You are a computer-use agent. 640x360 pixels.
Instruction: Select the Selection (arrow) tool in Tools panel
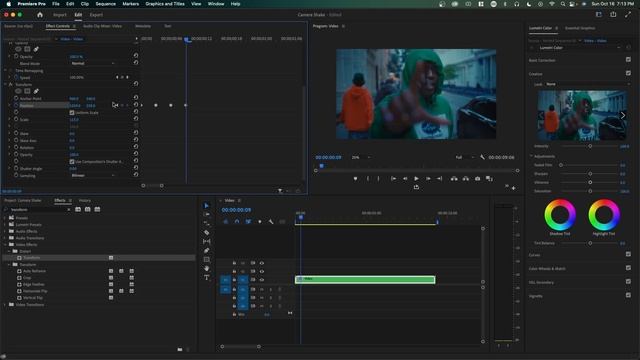[207, 206]
